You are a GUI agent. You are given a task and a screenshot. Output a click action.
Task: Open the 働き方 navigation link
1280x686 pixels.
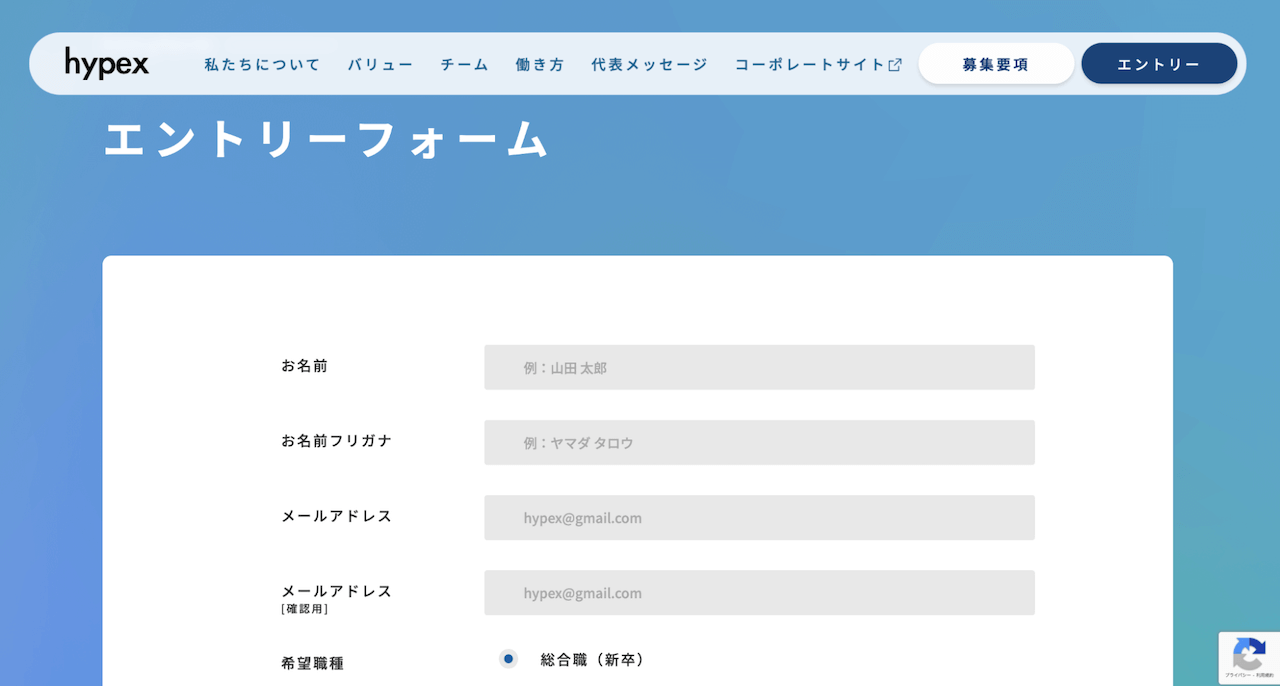coord(539,63)
